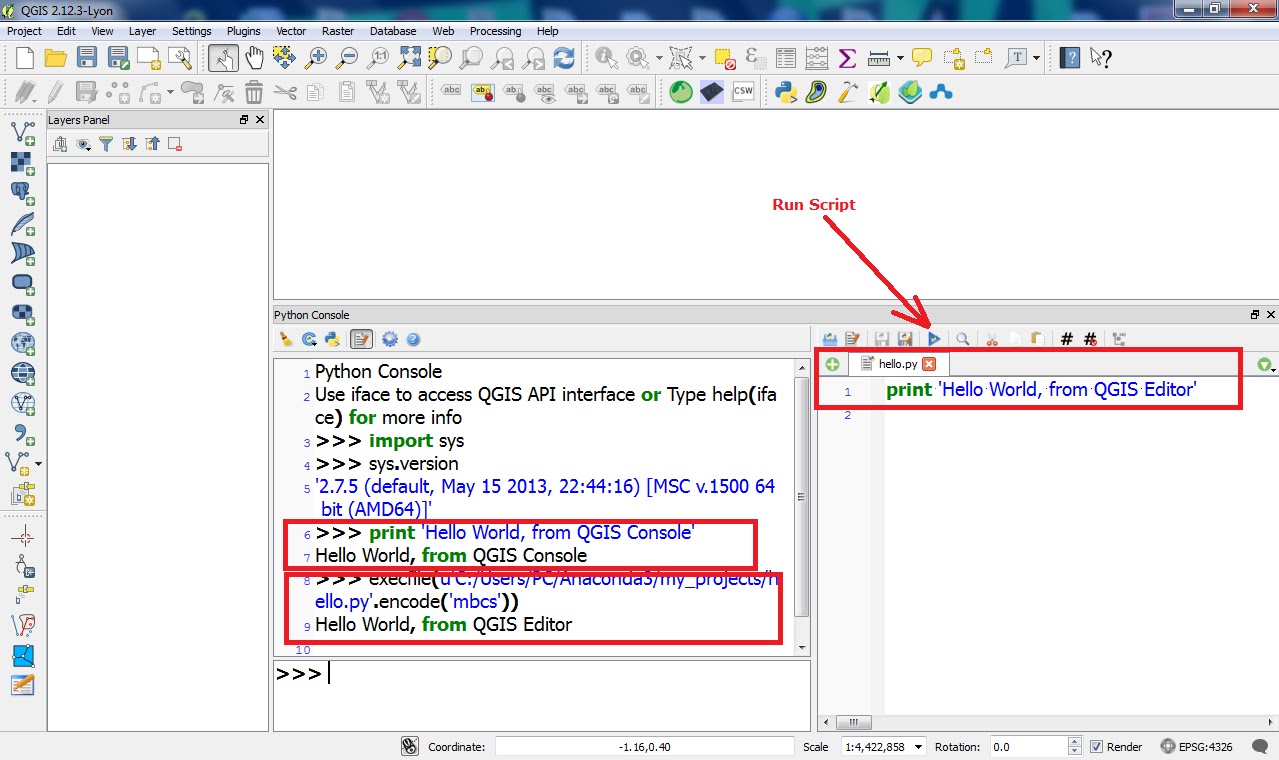Open the field calculator abacus icon
Image resolution: width=1279 pixels, height=760 pixels.
click(817, 57)
